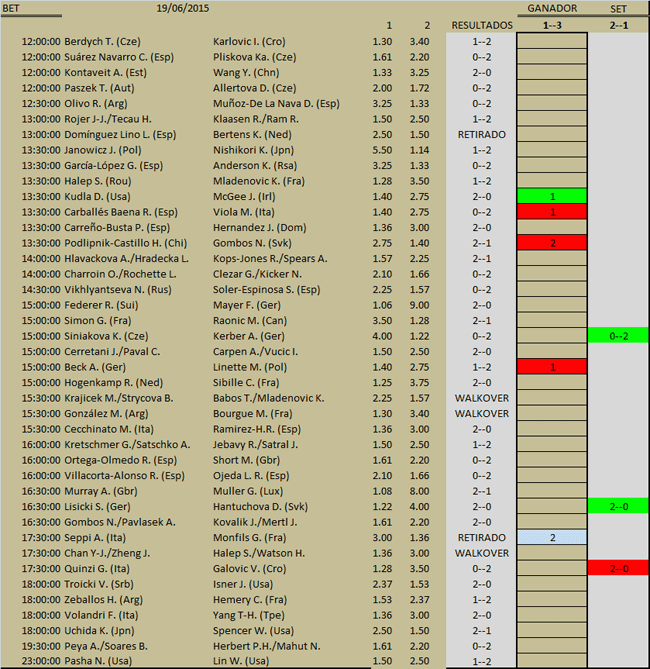Viewport: 650px width, 669px height.
Task: Click green SET cell 2--0 in Lisicki row
Action: [x=618, y=506]
